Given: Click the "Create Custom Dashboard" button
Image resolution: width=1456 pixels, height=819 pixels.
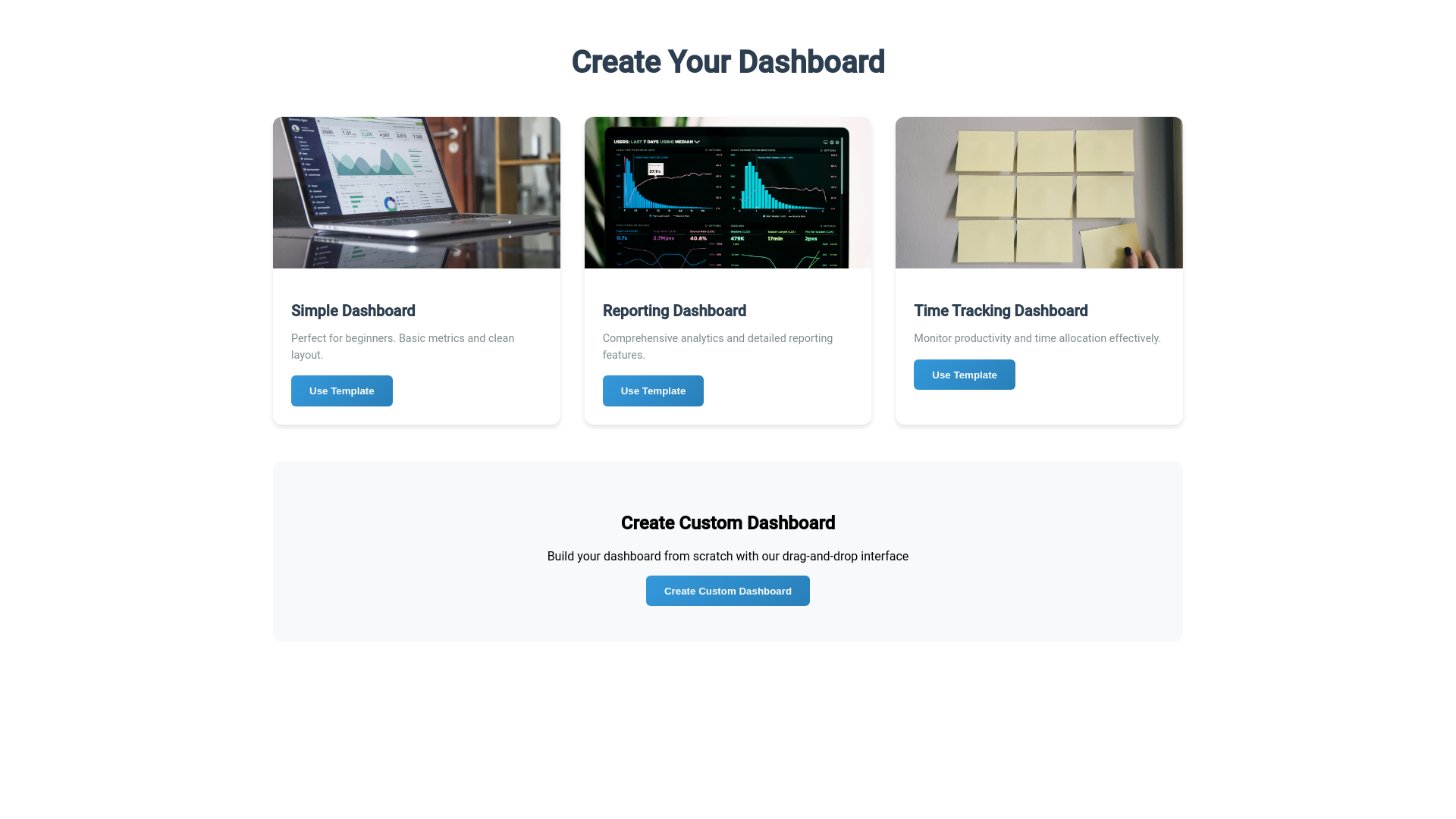Looking at the screenshot, I should click(727, 590).
